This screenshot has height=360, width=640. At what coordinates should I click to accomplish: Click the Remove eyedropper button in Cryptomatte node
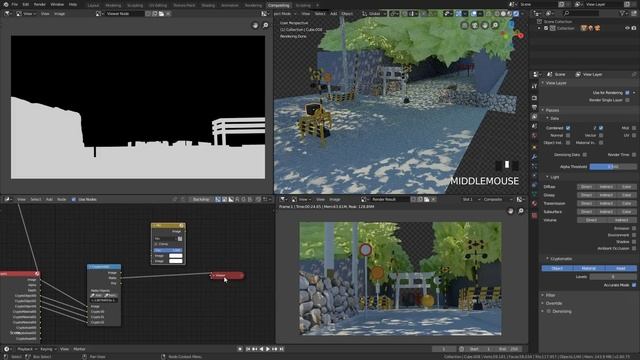[111, 295]
